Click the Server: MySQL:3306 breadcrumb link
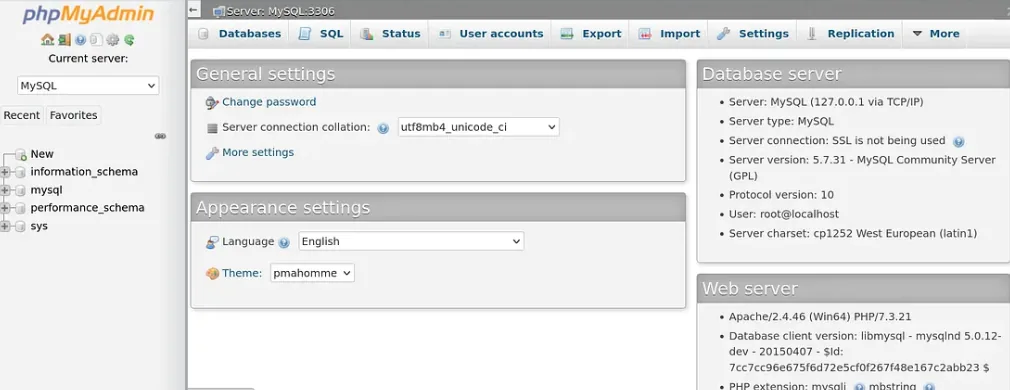 [x=281, y=12]
